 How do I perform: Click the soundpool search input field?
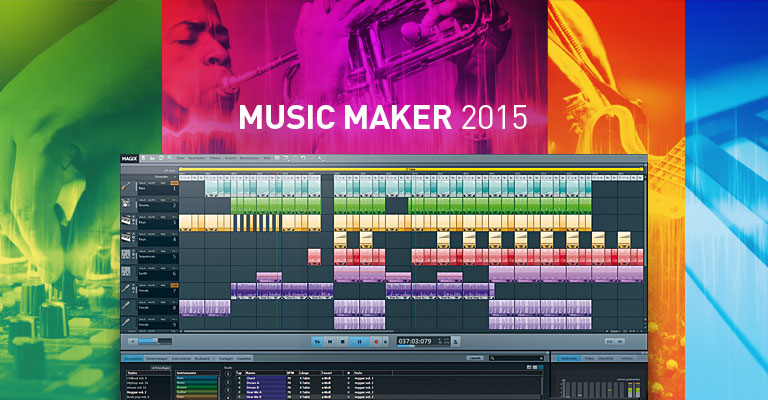coord(517,358)
